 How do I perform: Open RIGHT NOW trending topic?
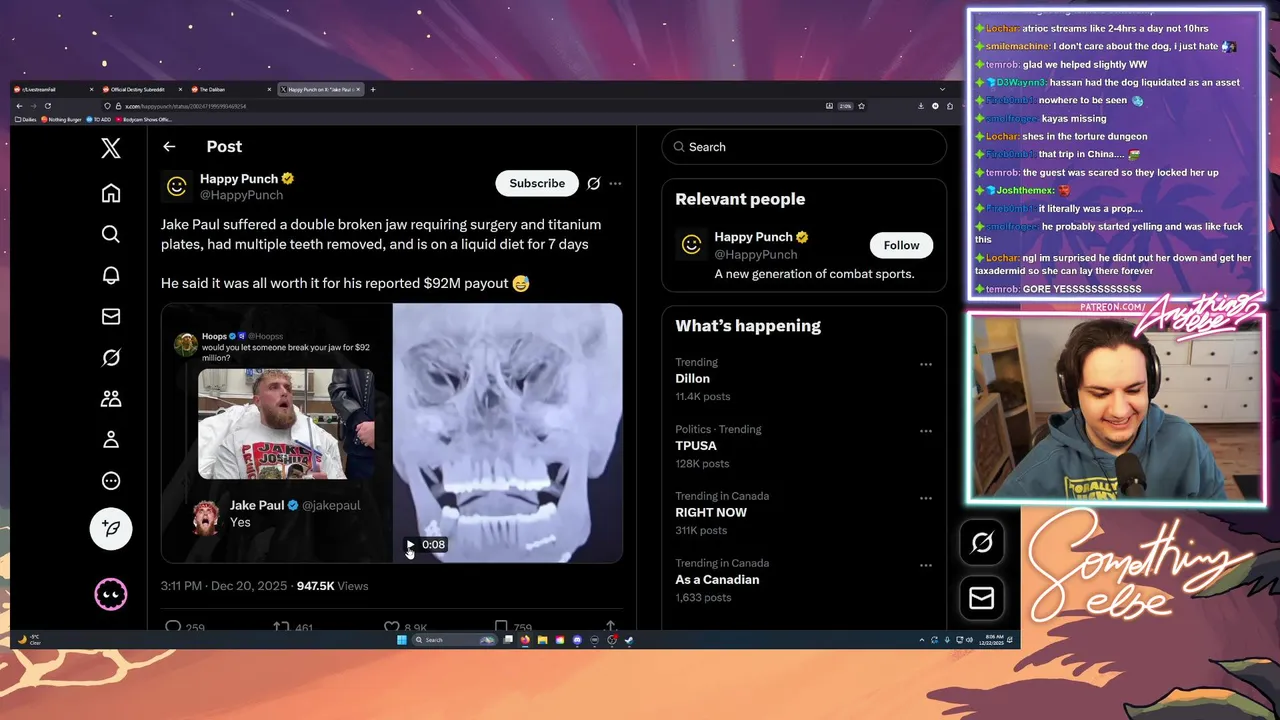tap(711, 513)
